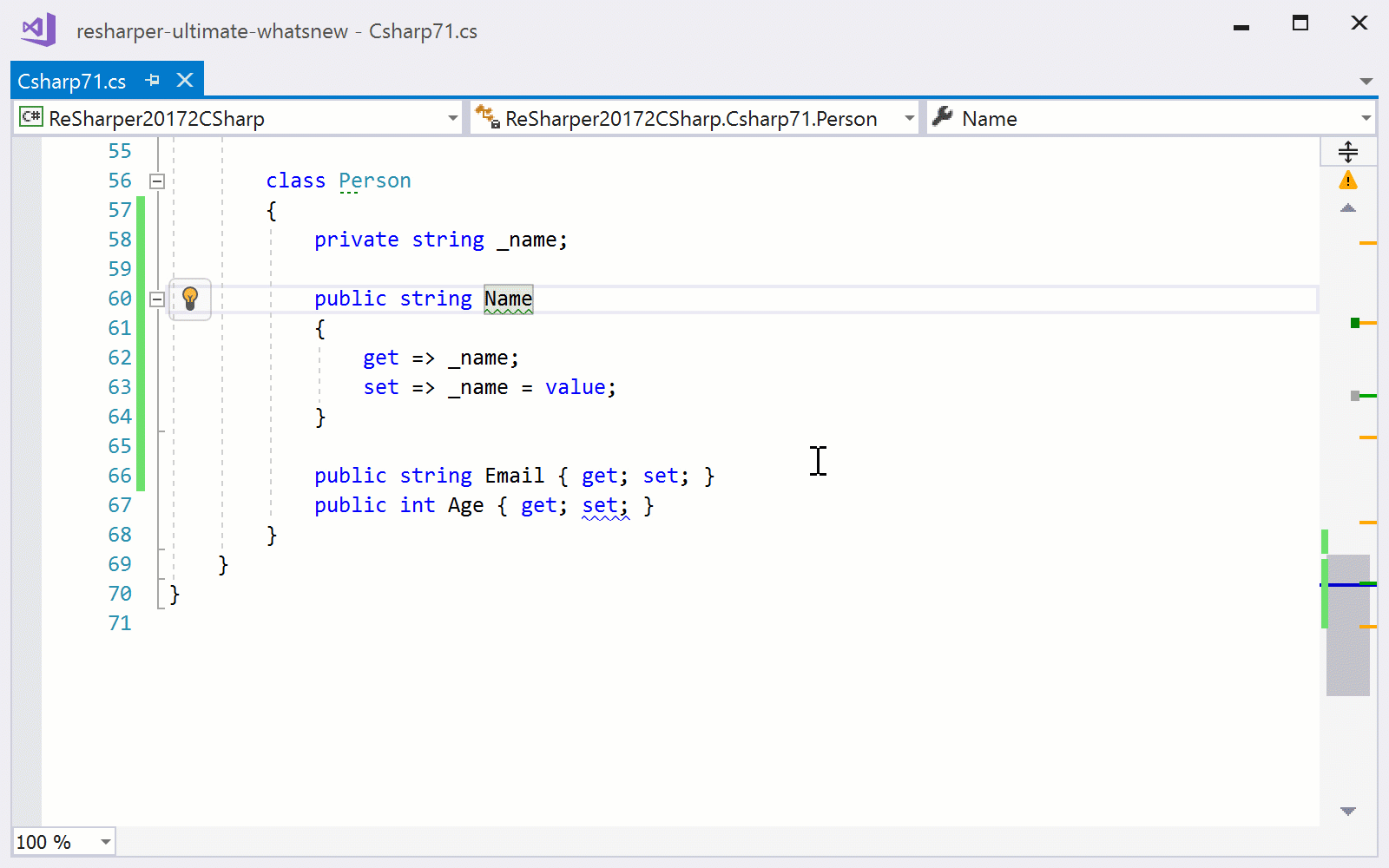
Task: Toggle the pin on the Csharp71.cs tab
Action: pyautogui.click(x=154, y=80)
